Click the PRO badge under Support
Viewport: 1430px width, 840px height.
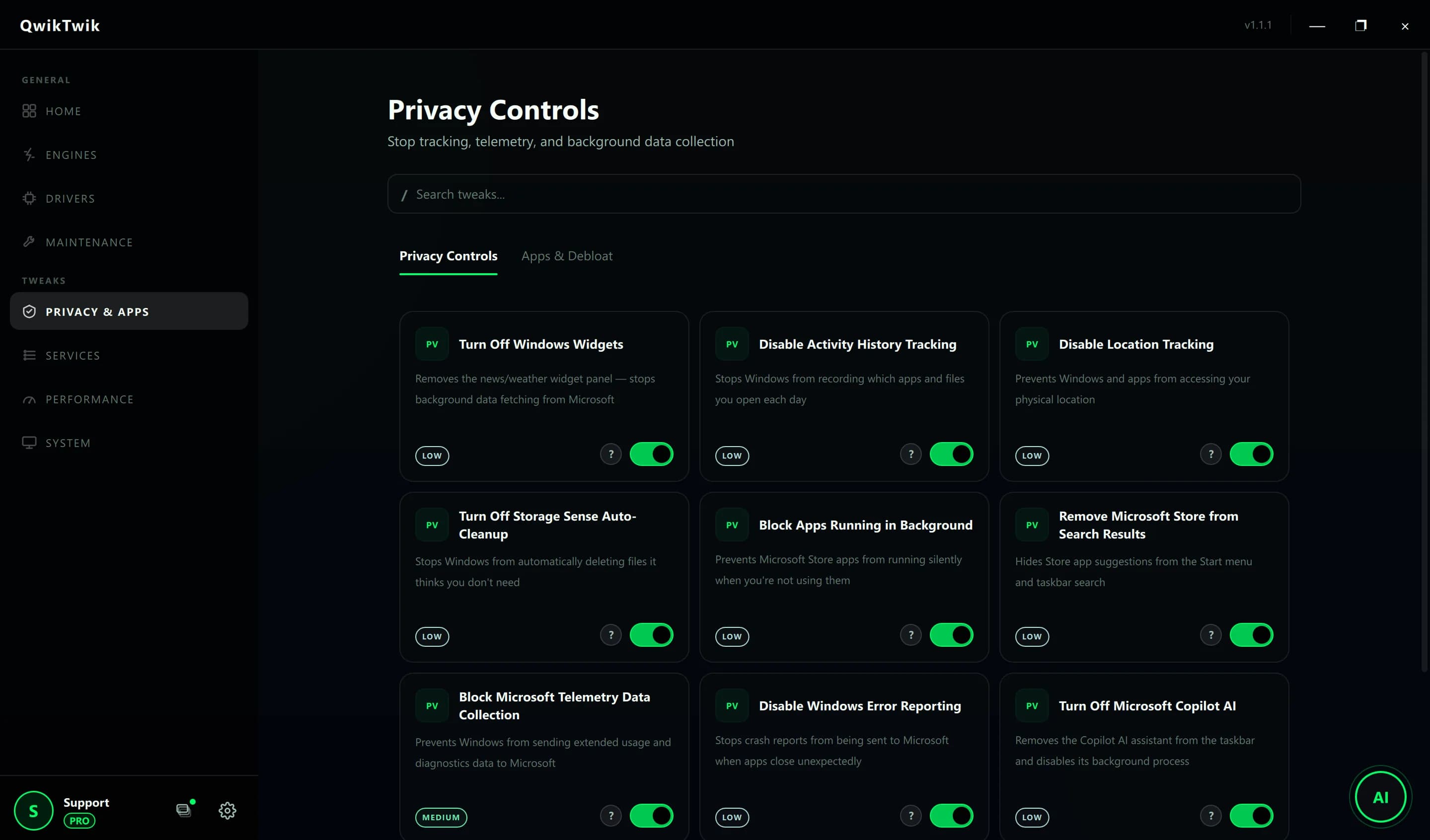point(79,821)
